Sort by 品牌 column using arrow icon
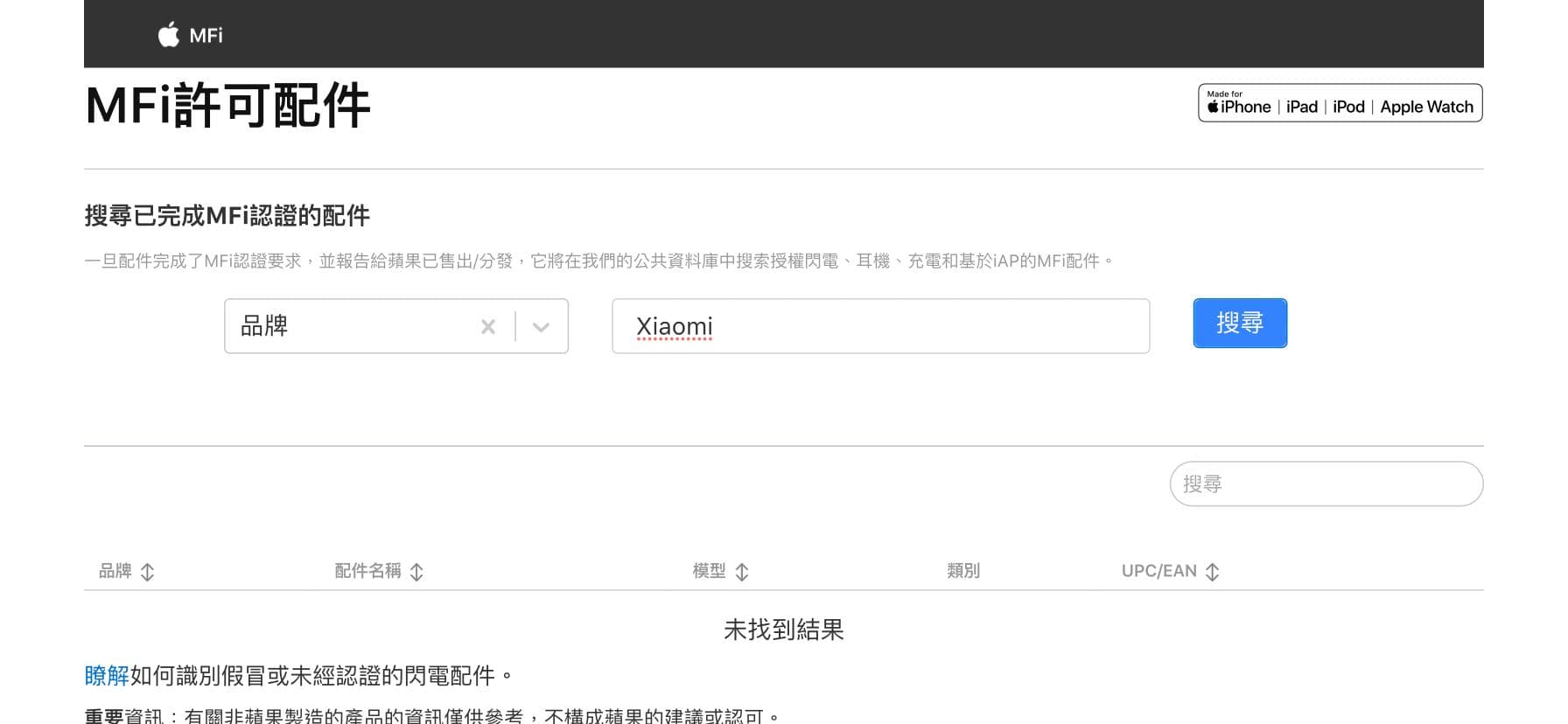Image resolution: width=1568 pixels, height=724 pixels. [148, 572]
